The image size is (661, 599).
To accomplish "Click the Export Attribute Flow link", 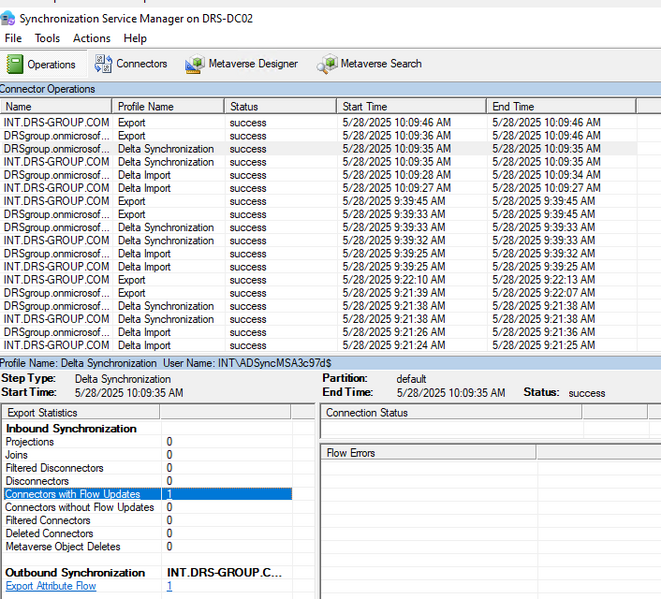I will (51, 586).
